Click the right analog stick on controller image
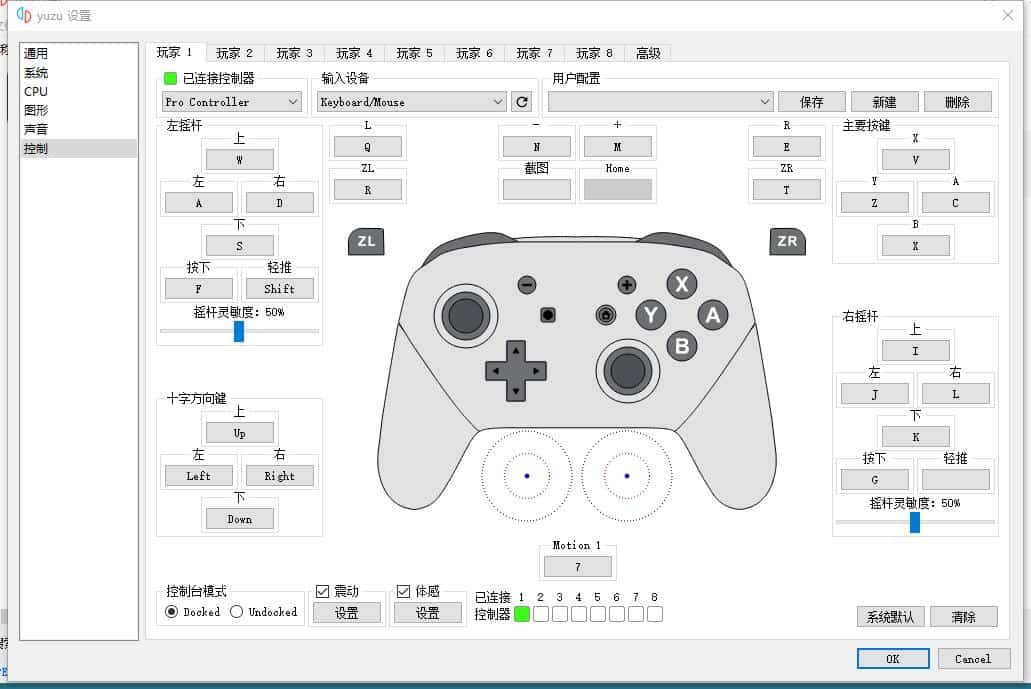This screenshot has width=1031, height=689. [628, 370]
